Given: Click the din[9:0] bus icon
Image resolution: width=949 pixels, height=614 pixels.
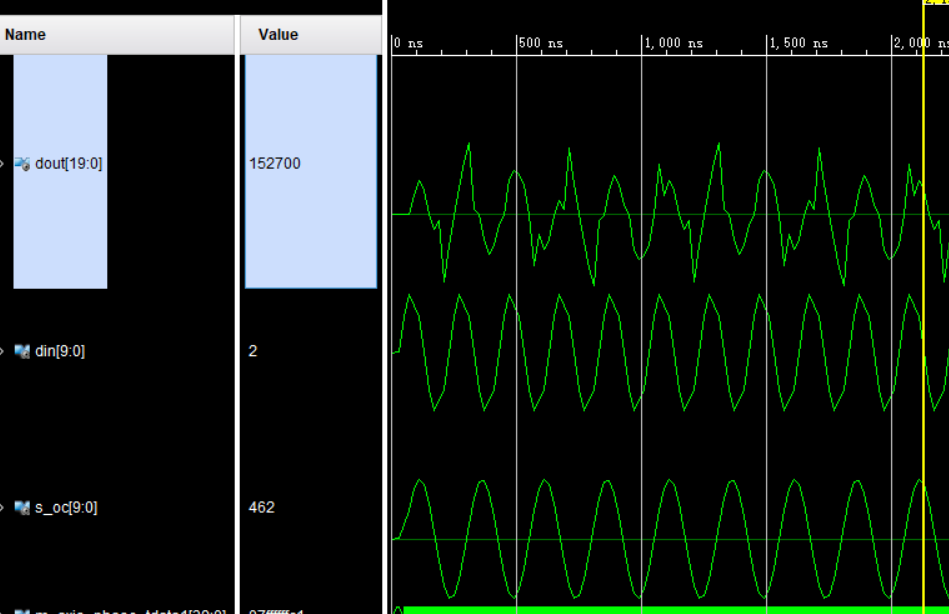Looking at the screenshot, I should (x=22, y=351).
